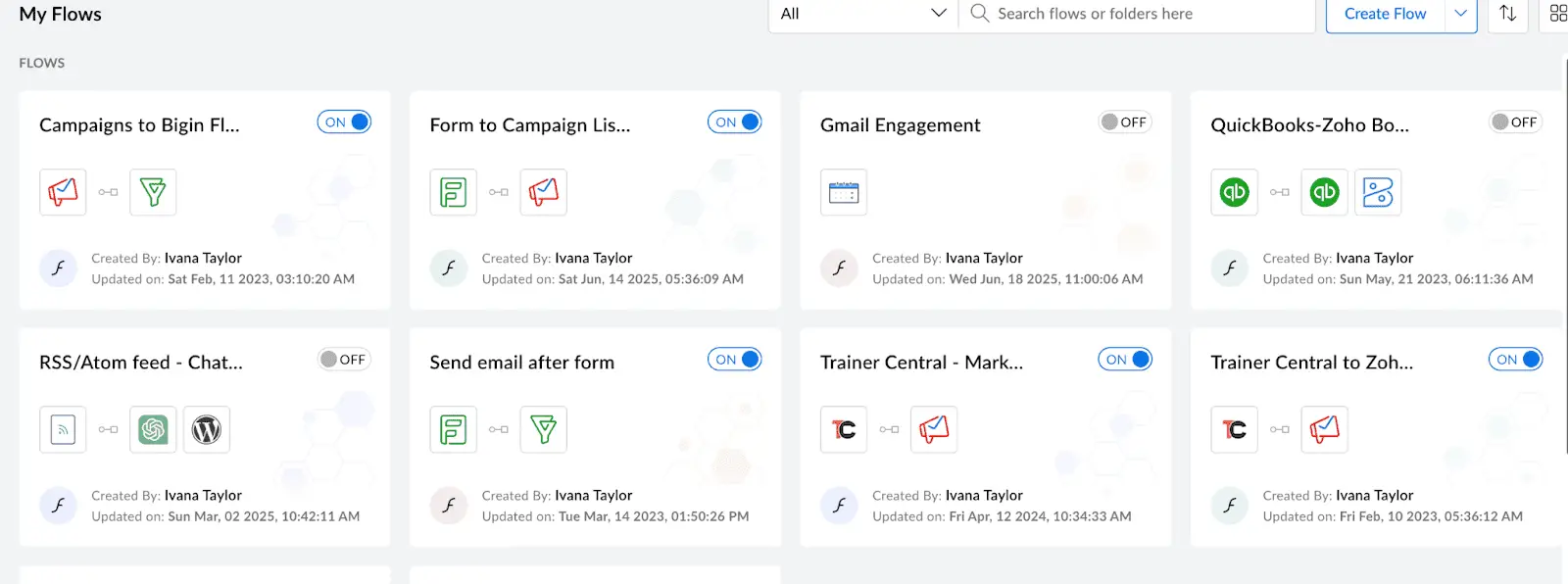Image resolution: width=1568 pixels, height=584 pixels.
Task: Click update date Sat Feb, 11 2023, 03:10:20 AM
Action: tap(262, 279)
